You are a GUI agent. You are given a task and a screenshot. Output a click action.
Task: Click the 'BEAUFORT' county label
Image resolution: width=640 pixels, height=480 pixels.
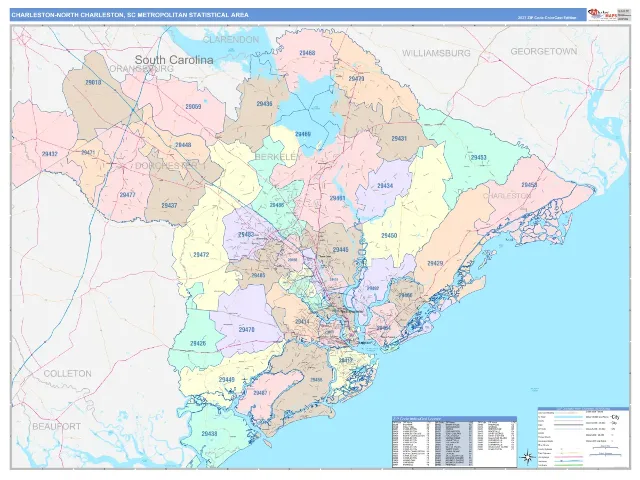(57, 427)
